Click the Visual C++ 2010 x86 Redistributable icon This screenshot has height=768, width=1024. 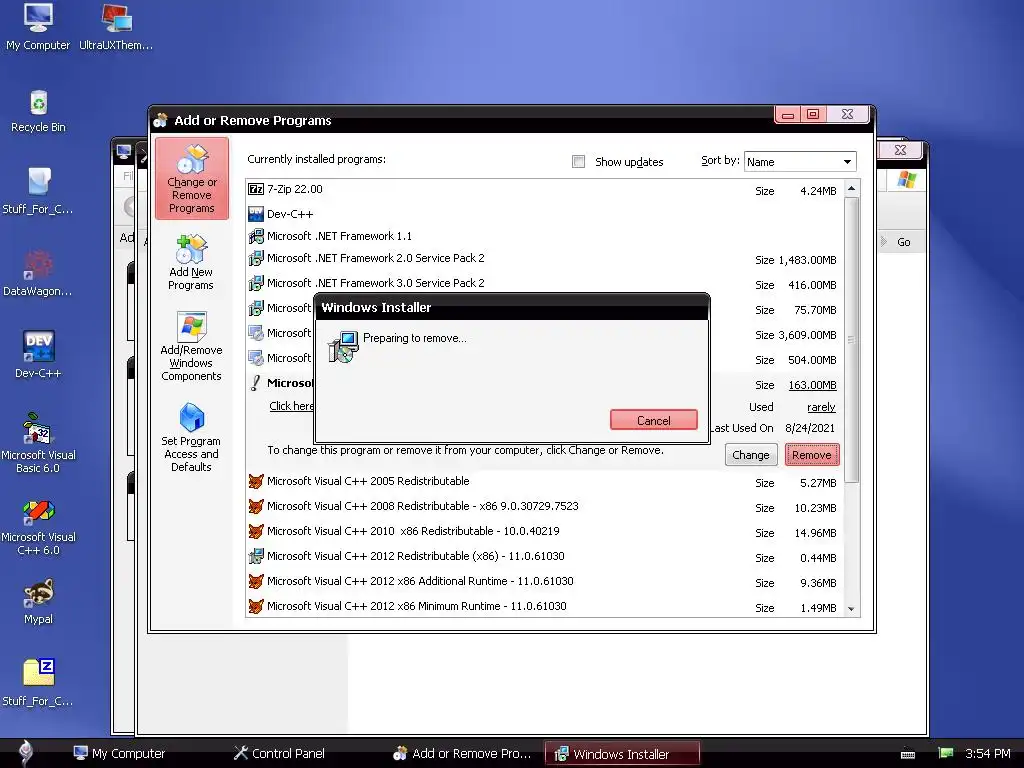(x=256, y=531)
